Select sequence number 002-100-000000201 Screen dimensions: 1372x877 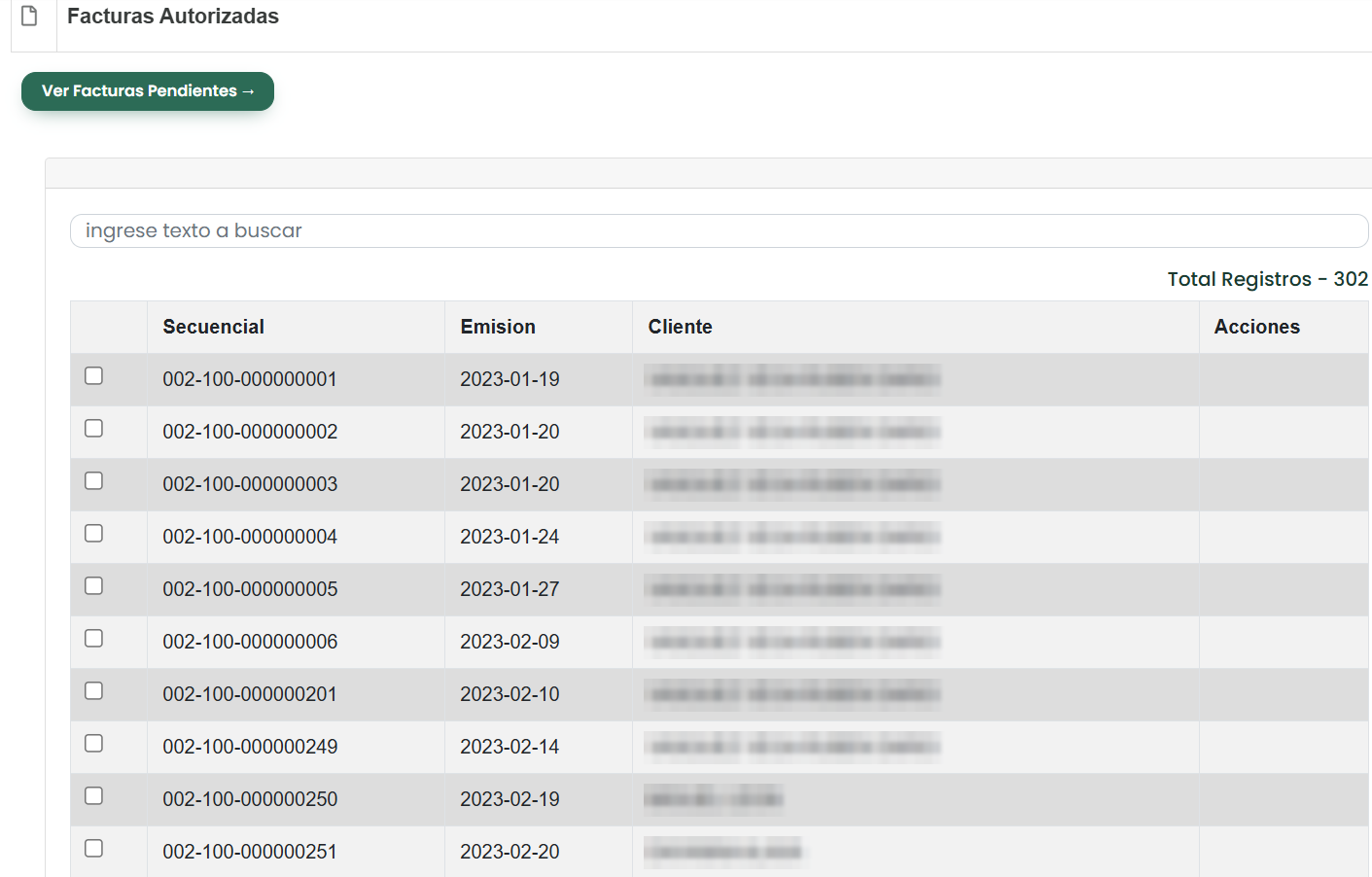250,694
